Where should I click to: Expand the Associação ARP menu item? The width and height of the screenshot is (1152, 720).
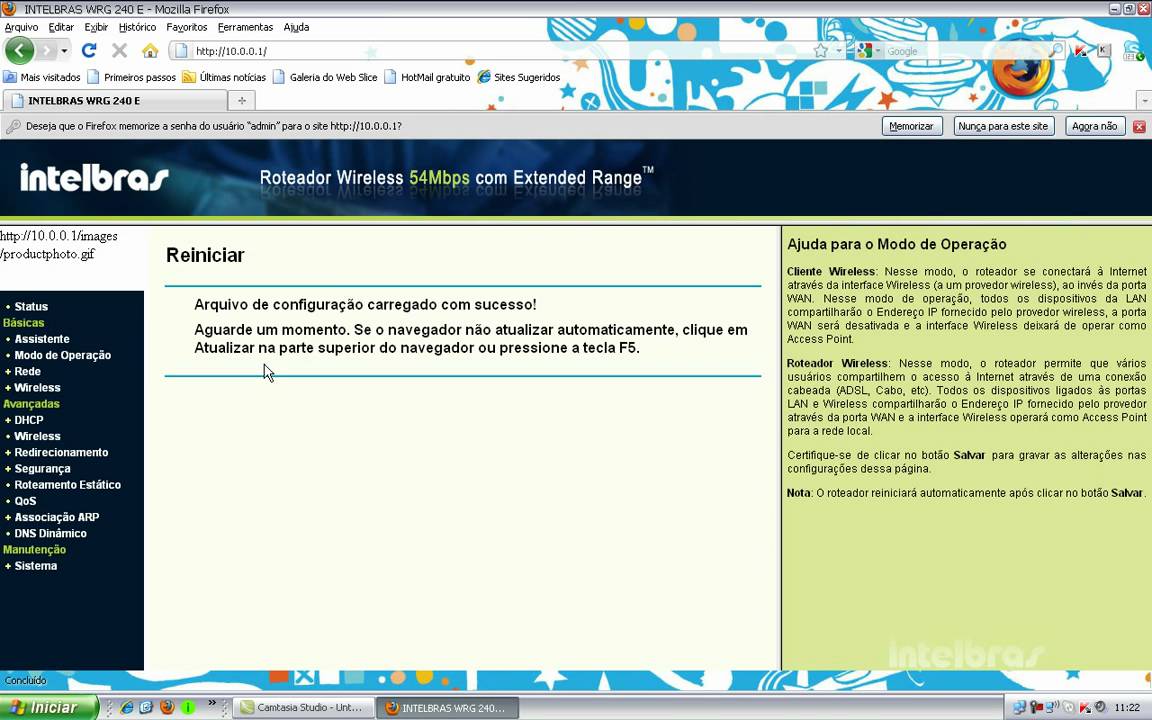pos(57,516)
